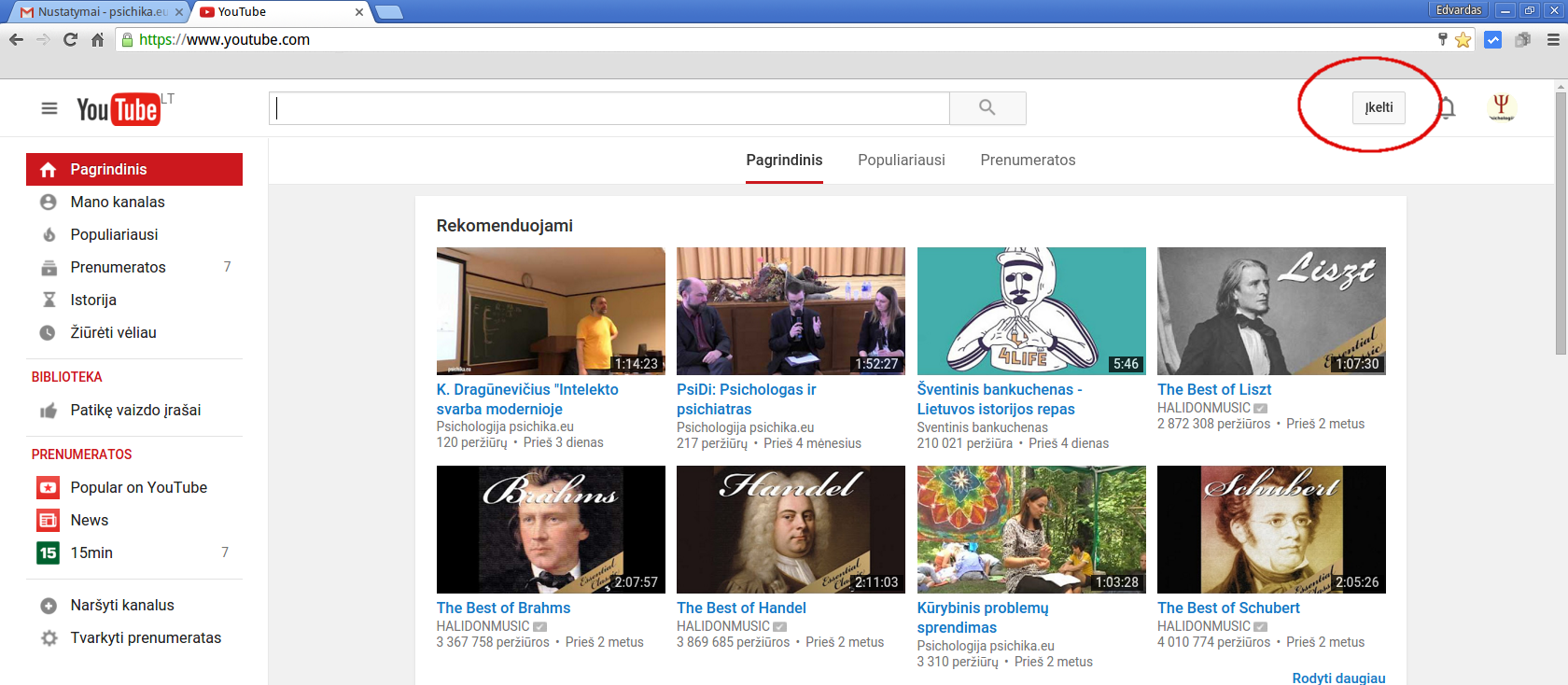
Task: Open The Best of Brahms thumbnail
Action: point(551,529)
